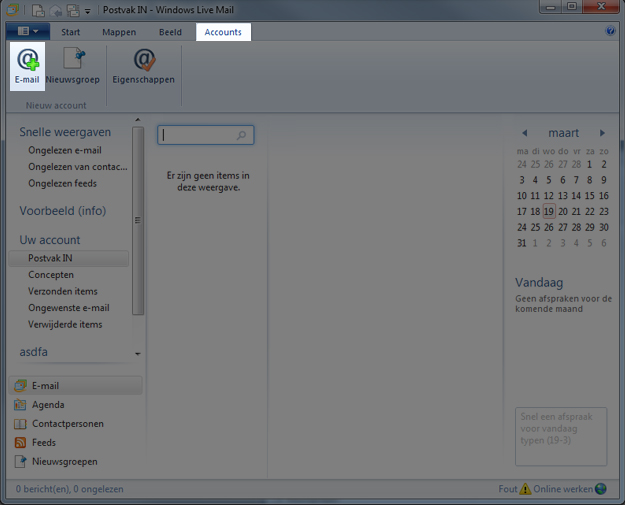Click the maart month header
The height and width of the screenshot is (505, 627).
pos(563,133)
